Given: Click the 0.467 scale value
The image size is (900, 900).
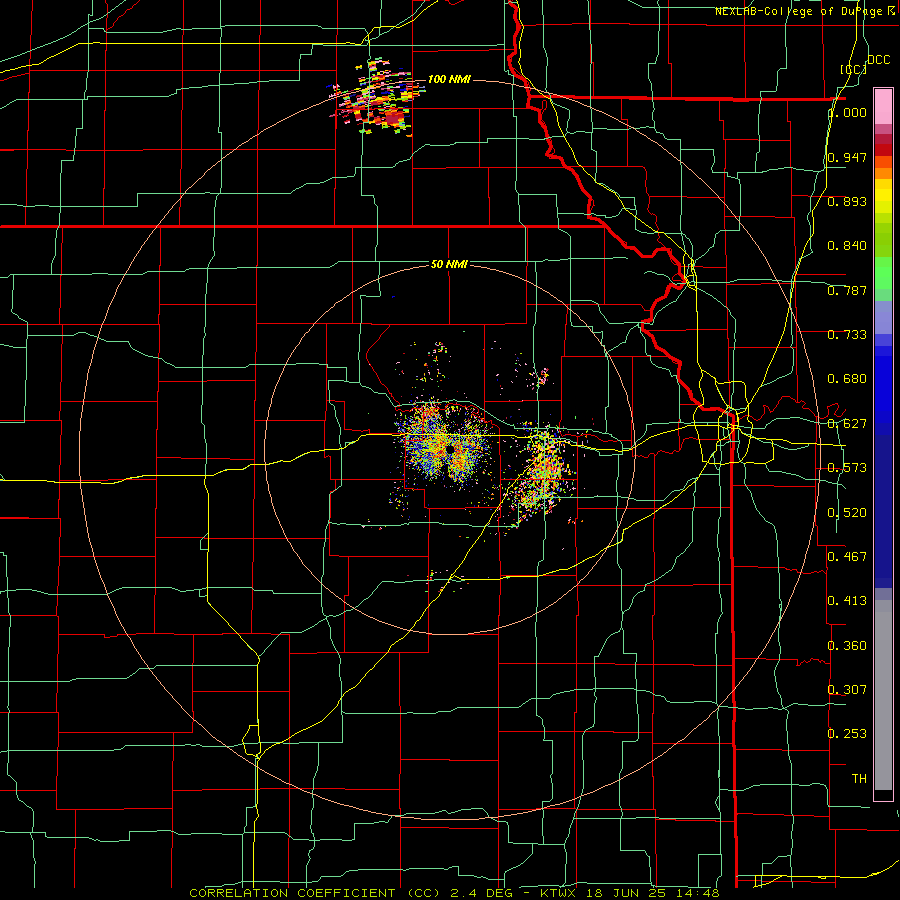Looking at the screenshot, I should [x=847, y=557].
